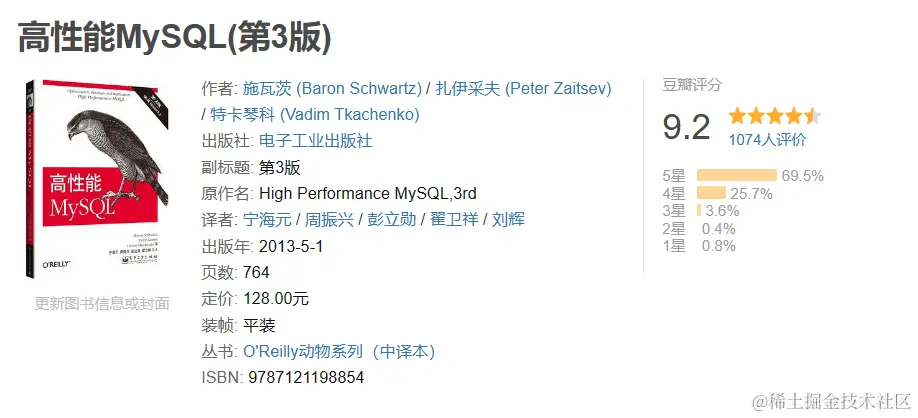Viewport: 918px width, 418px height.
Task: Click the High Performance MySQL book cover
Action: (101, 180)
